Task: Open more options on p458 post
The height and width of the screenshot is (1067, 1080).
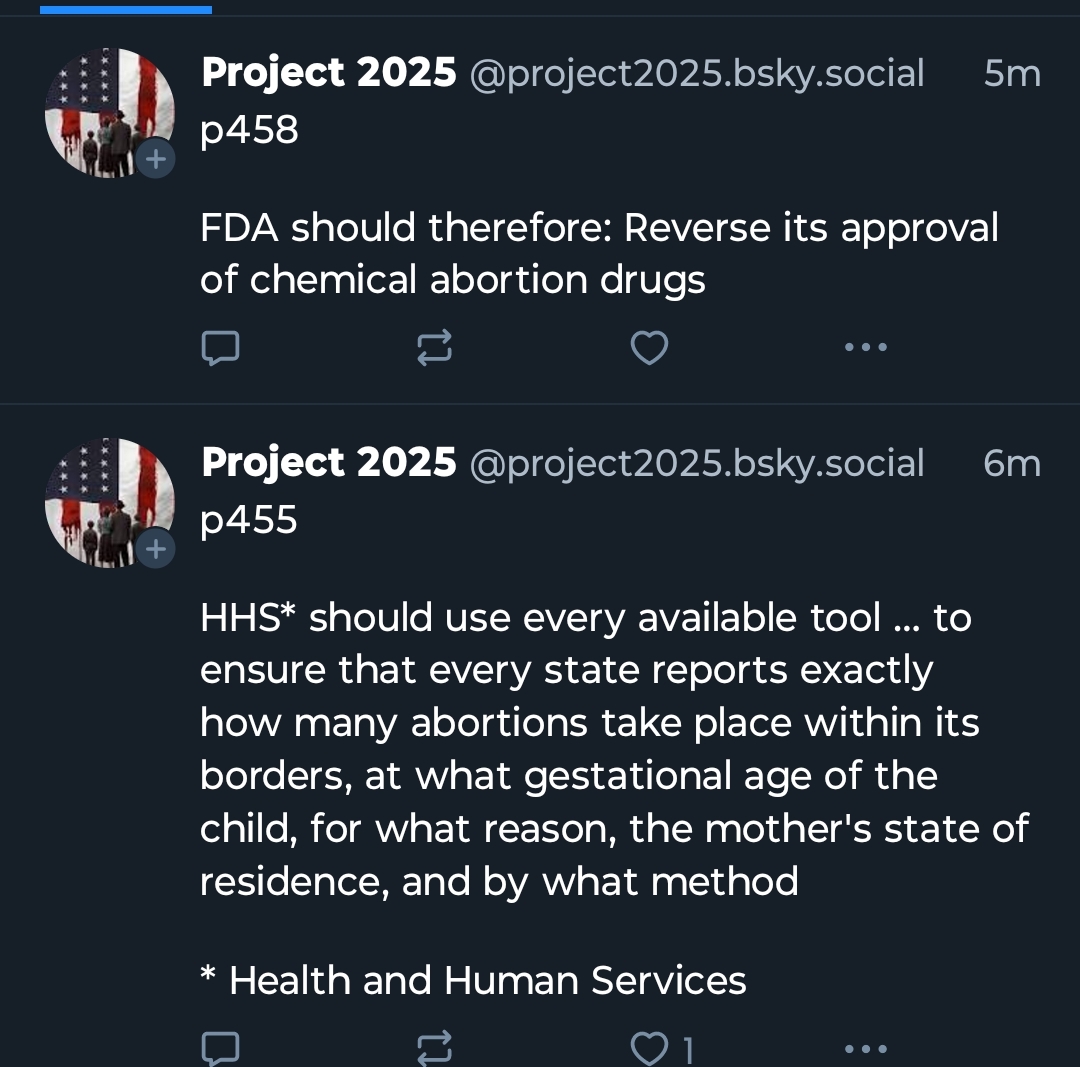Action: pyautogui.click(x=865, y=348)
